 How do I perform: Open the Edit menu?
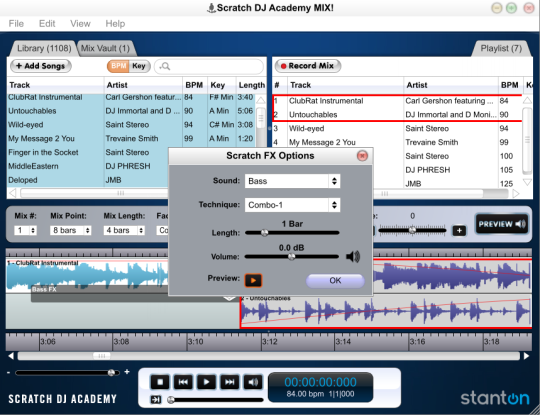pos(47,24)
